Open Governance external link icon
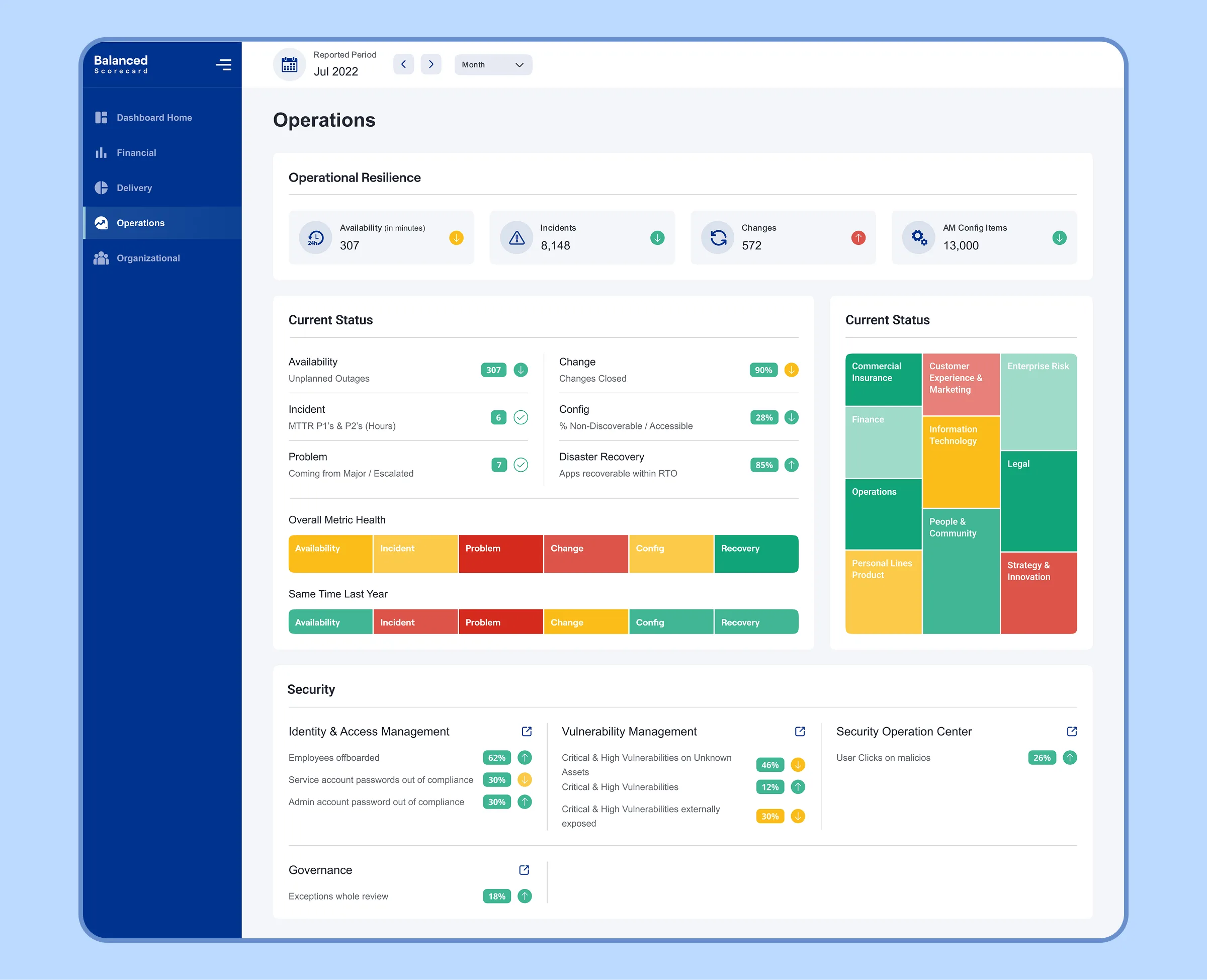The image size is (1207, 980). [524, 870]
